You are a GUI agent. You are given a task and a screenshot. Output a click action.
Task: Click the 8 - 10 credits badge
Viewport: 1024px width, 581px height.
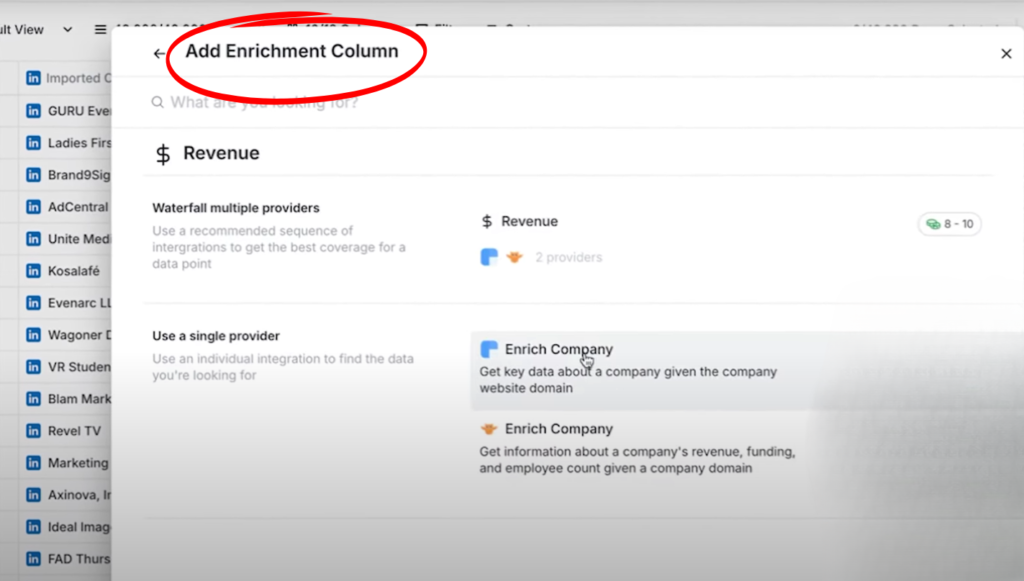click(950, 224)
